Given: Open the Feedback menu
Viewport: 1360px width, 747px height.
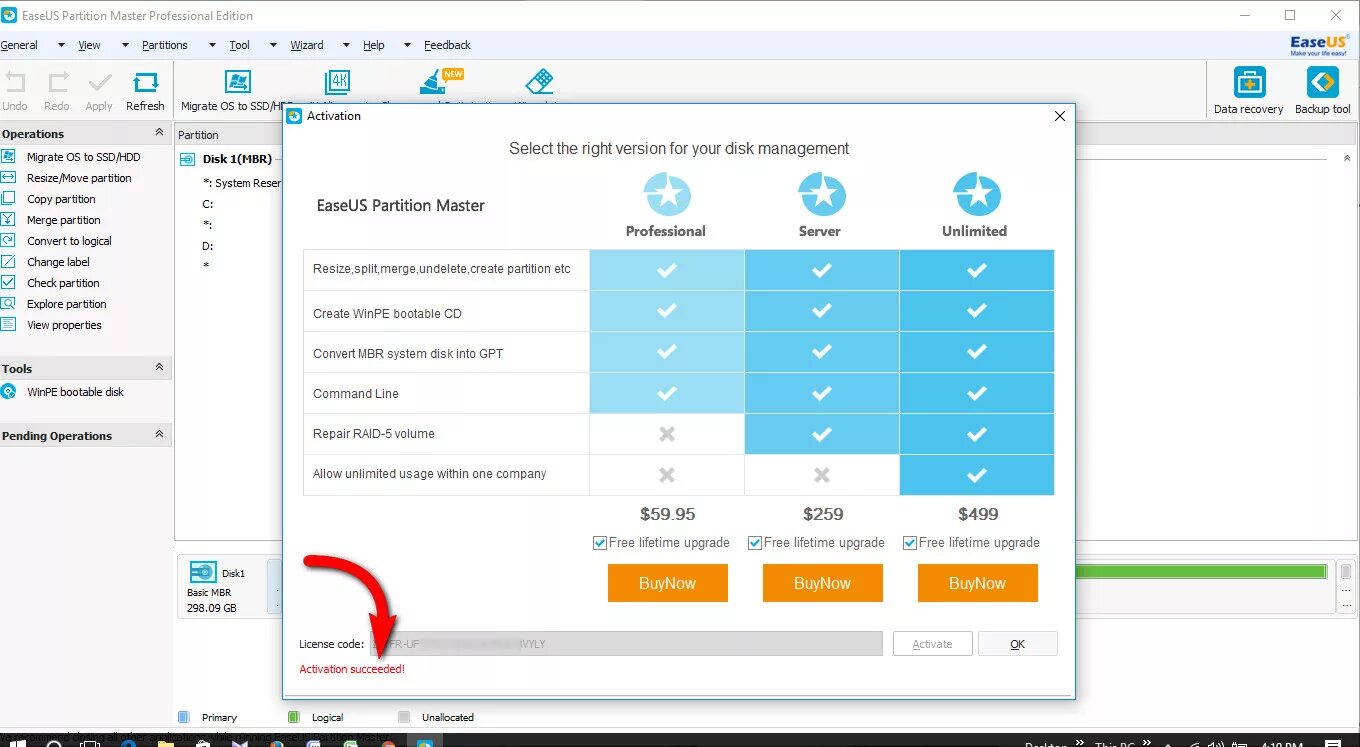Looking at the screenshot, I should pyautogui.click(x=447, y=45).
